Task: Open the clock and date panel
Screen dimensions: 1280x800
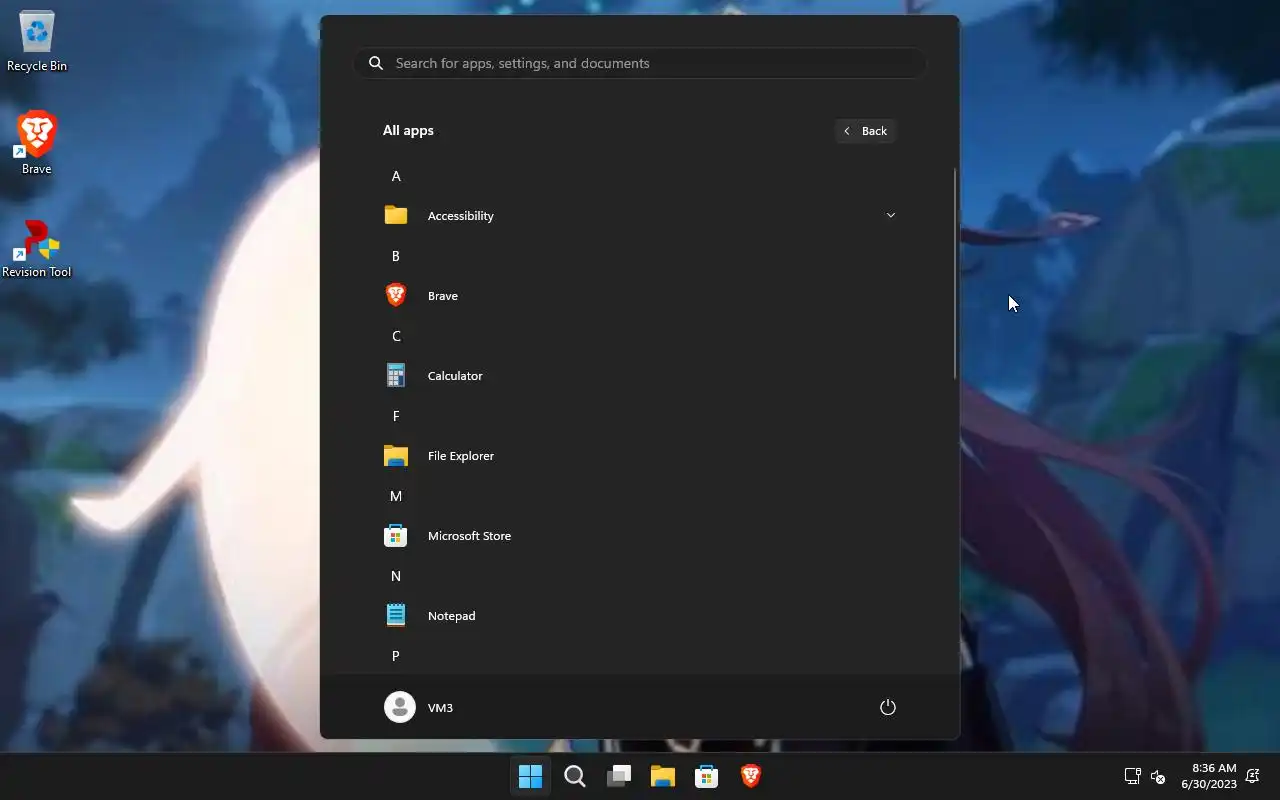Action: pos(1208,776)
